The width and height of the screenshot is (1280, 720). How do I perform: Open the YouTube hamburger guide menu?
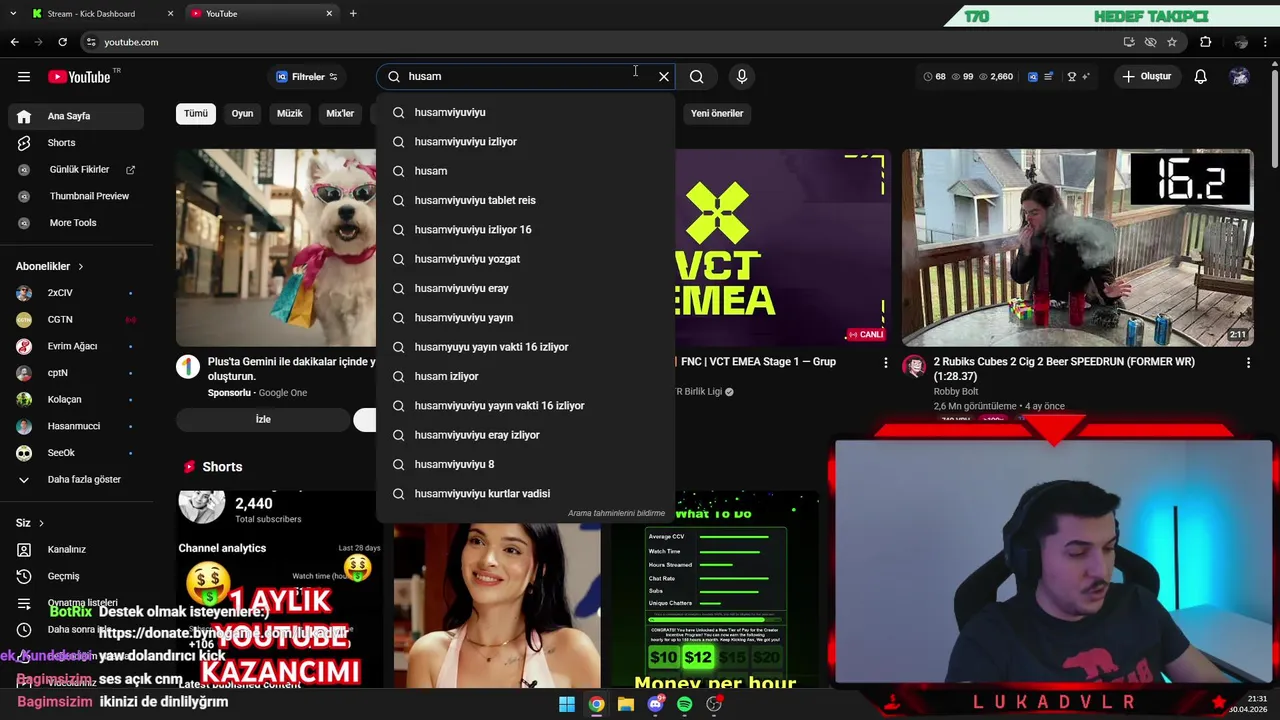tap(23, 77)
